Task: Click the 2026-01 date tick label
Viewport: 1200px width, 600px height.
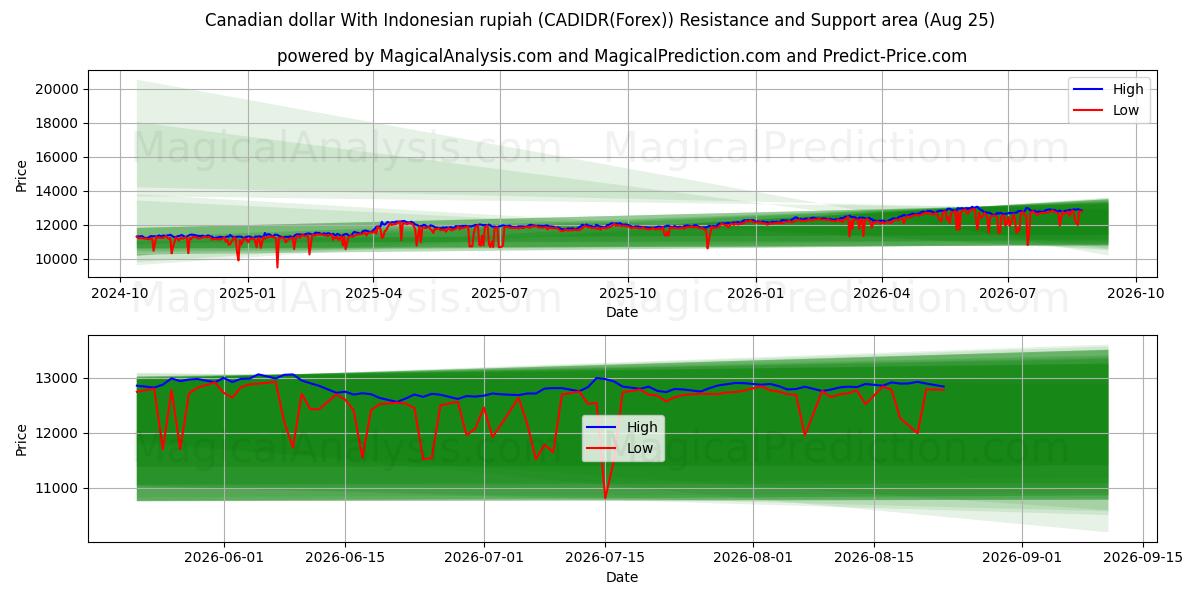Action: [755, 293]
